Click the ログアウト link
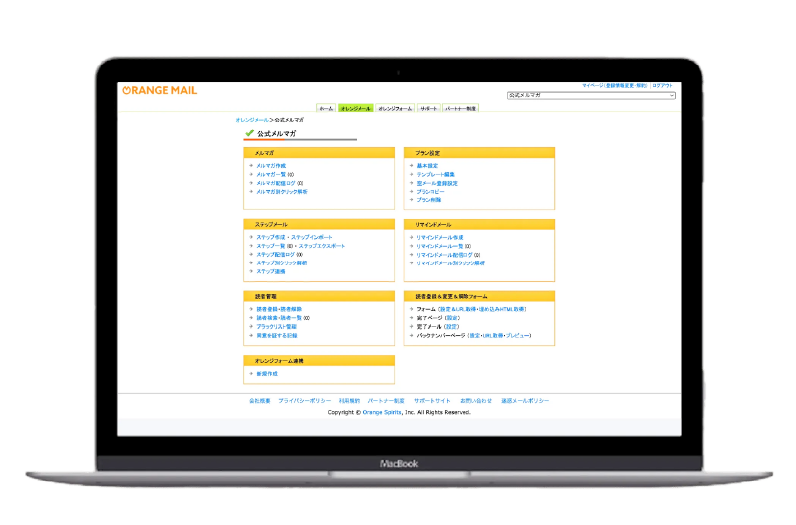The image size is (796, 525). pyautogui.click(x=664, y=86)
